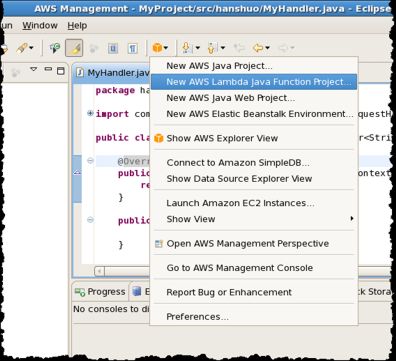This screenshot has height=361, width=396.
Task: Expand the Show View submenu
Action: 254,219
